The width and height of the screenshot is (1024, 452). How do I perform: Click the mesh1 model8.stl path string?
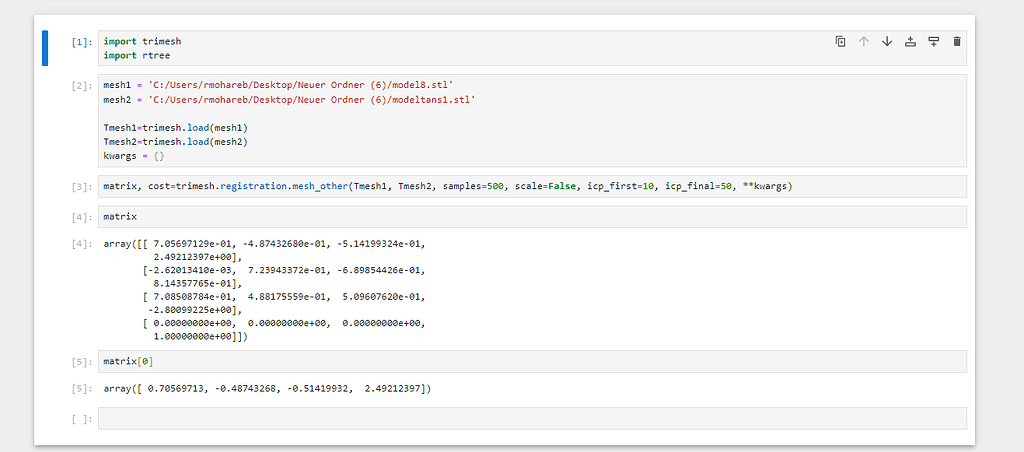pos(300,86)
